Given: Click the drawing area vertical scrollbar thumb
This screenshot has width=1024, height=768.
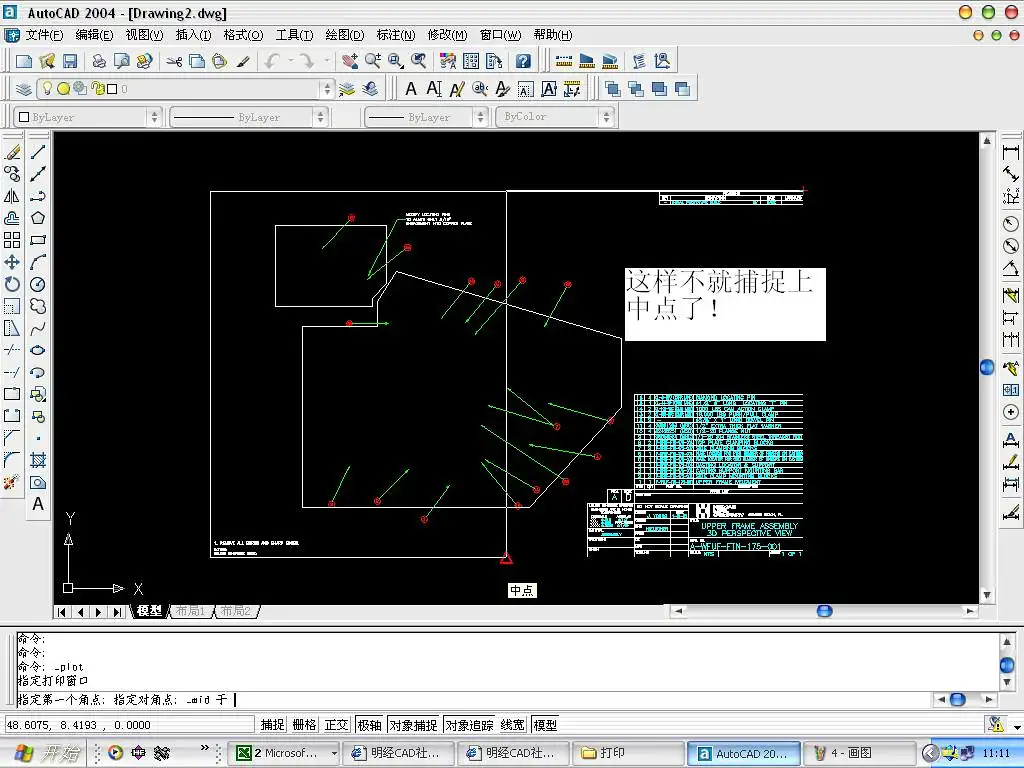Looking at the screenshot, I should tap(987, 368).
